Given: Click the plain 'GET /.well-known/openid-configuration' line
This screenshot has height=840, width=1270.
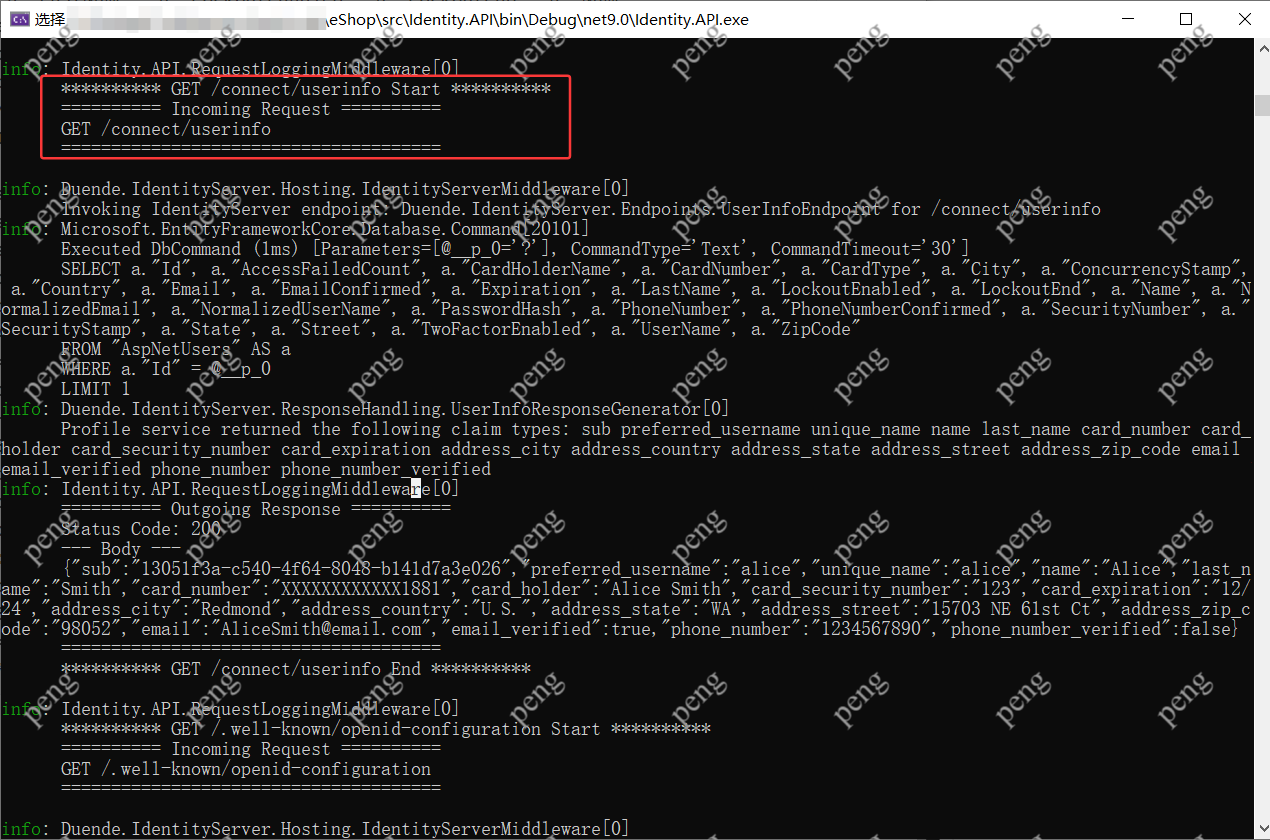Looking at the screenshot, I should tap(246, 769).
